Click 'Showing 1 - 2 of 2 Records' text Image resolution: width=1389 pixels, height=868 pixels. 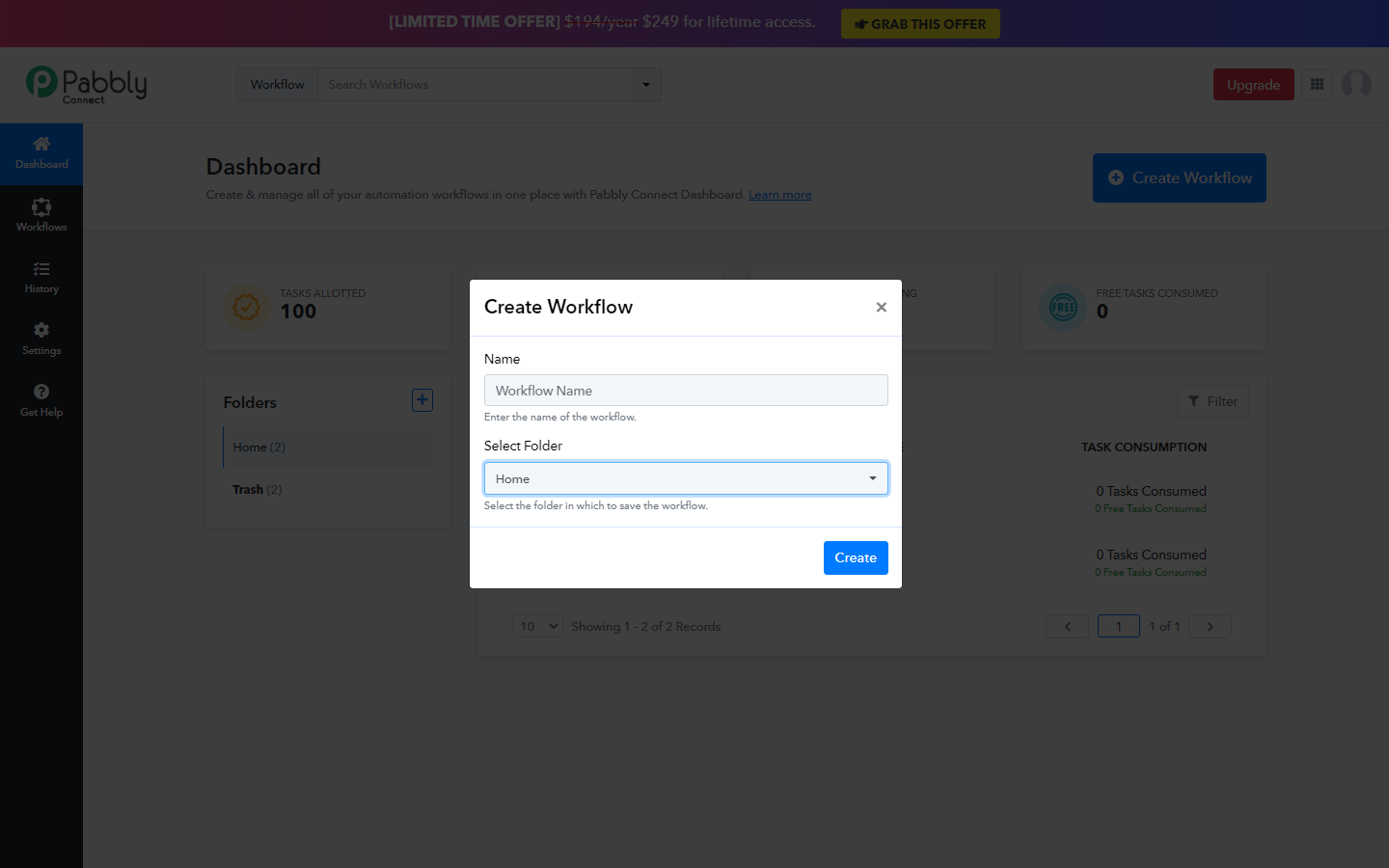[x=646, y=627]
